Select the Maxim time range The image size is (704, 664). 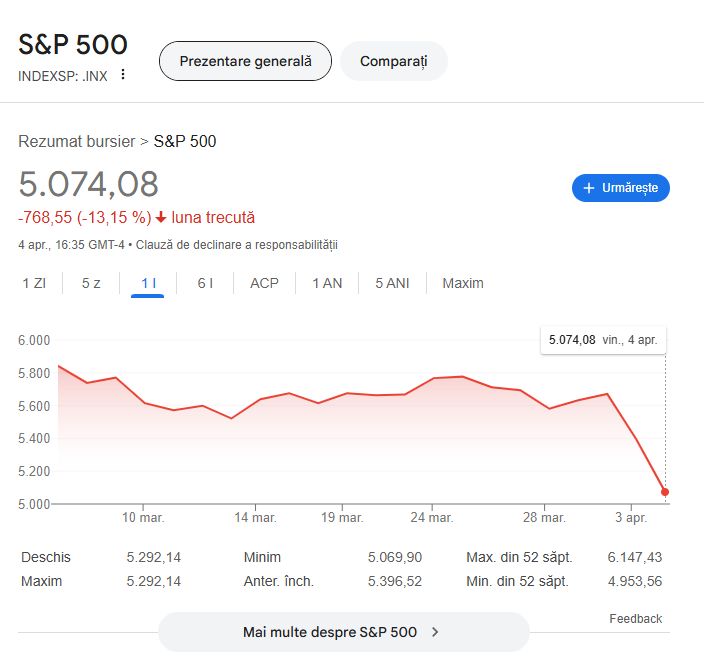pos(463,283)
